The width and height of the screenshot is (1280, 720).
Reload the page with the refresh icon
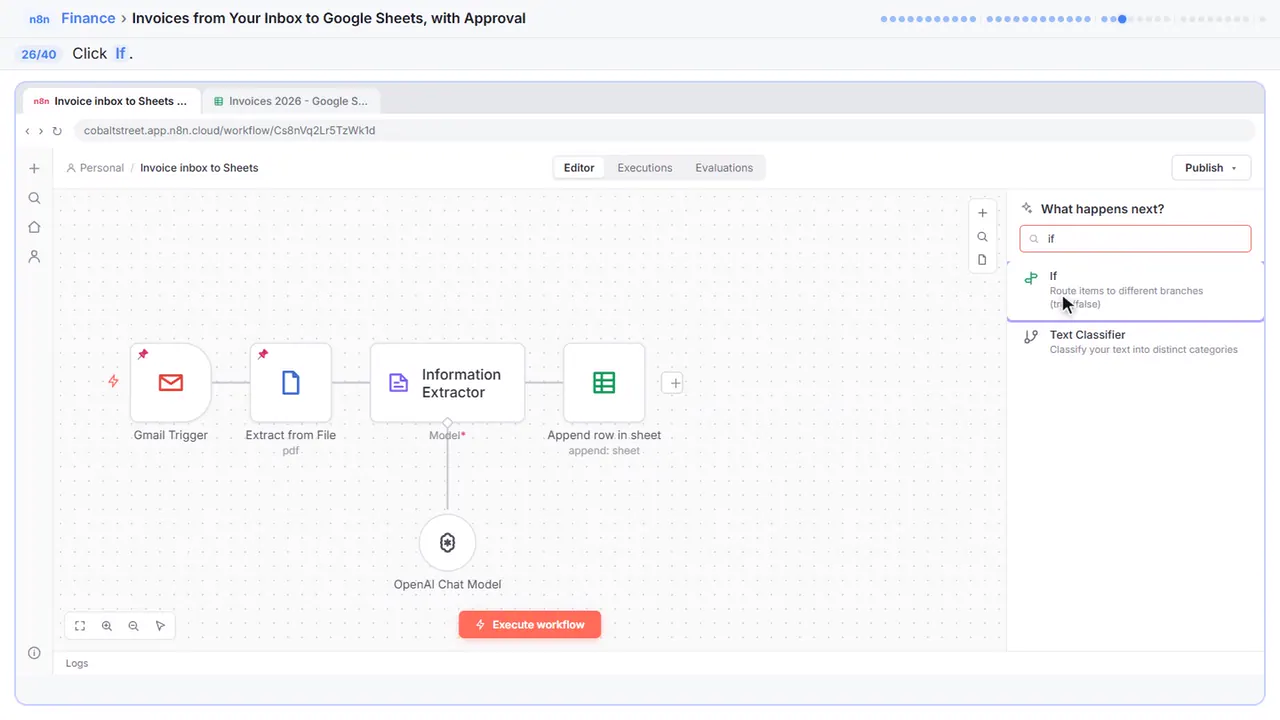(x=57, y=131)
